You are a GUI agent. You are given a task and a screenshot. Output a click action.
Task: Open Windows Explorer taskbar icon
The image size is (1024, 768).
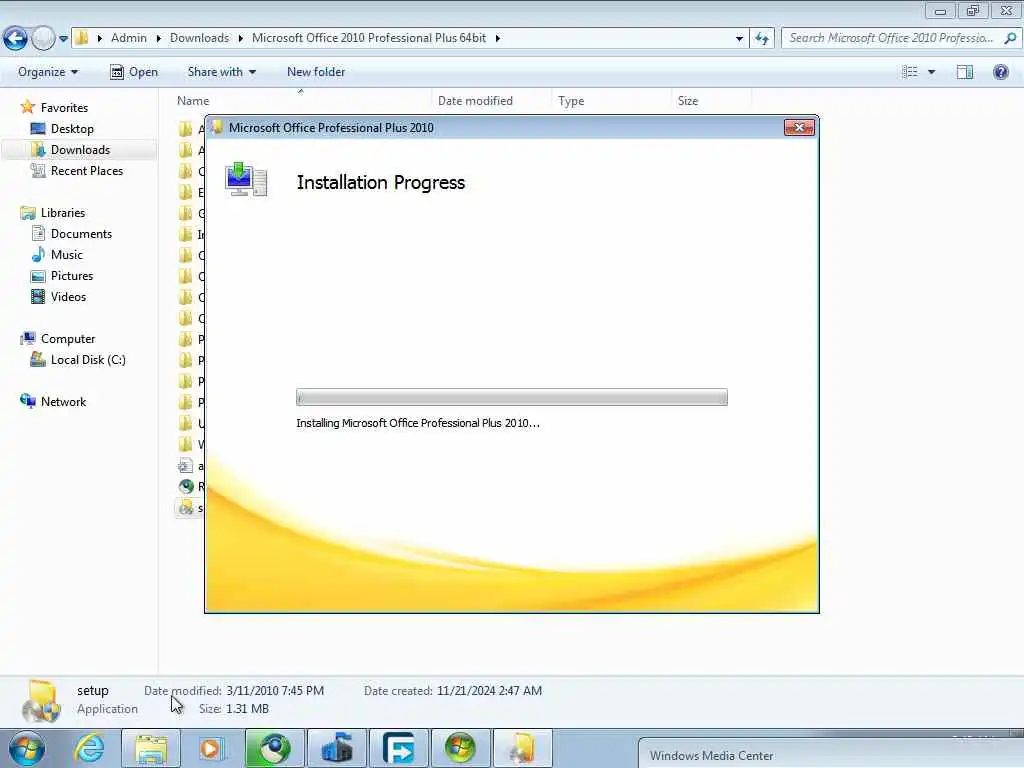pos(151,748)
